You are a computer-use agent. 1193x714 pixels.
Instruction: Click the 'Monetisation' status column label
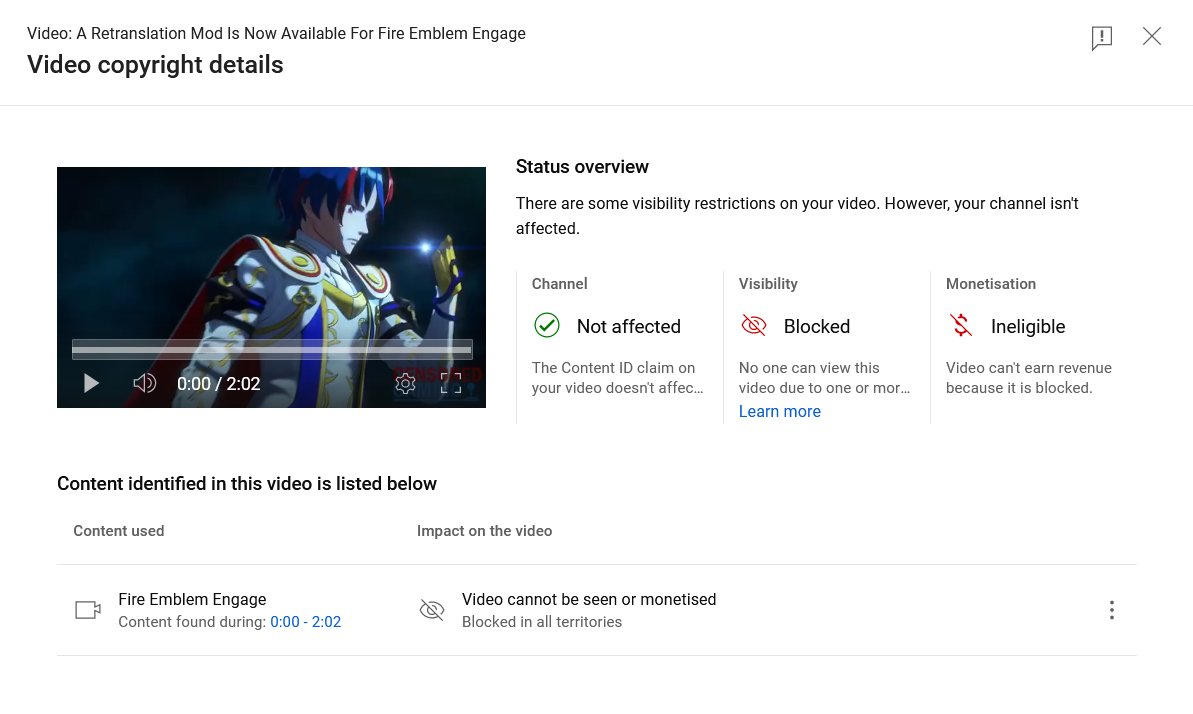[x=991, y=284]
